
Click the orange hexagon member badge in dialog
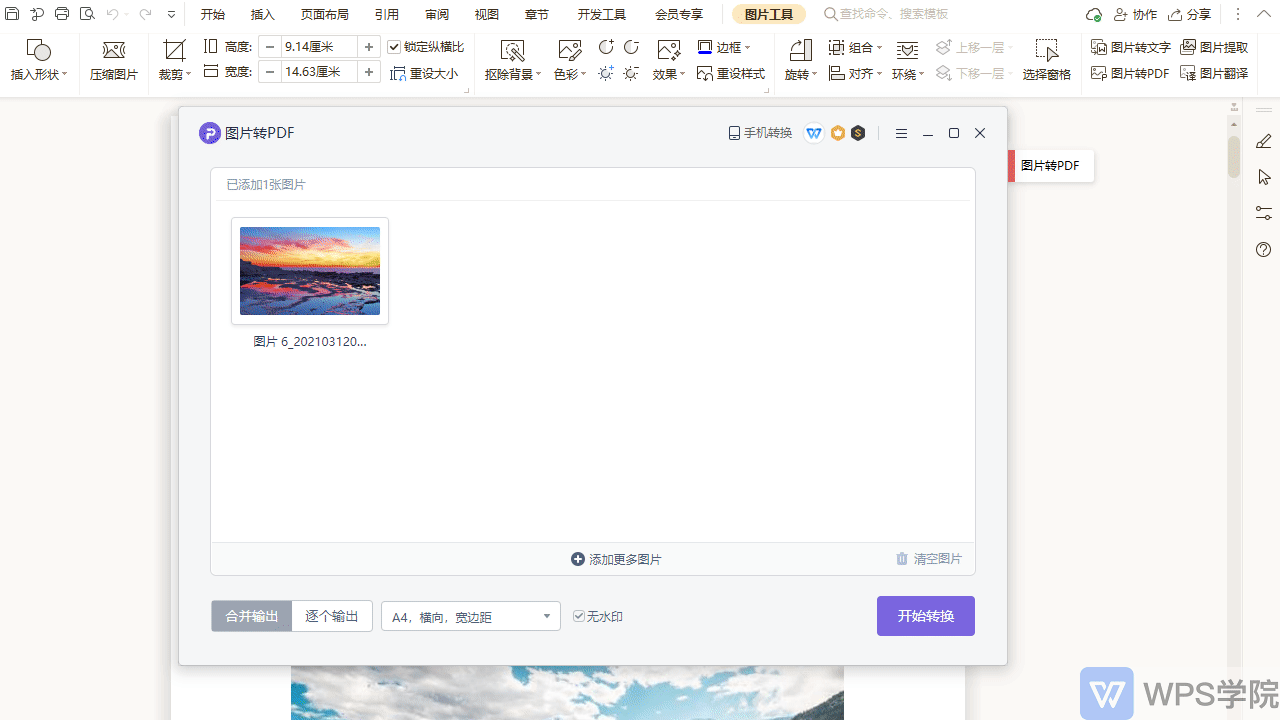point(838,133)
